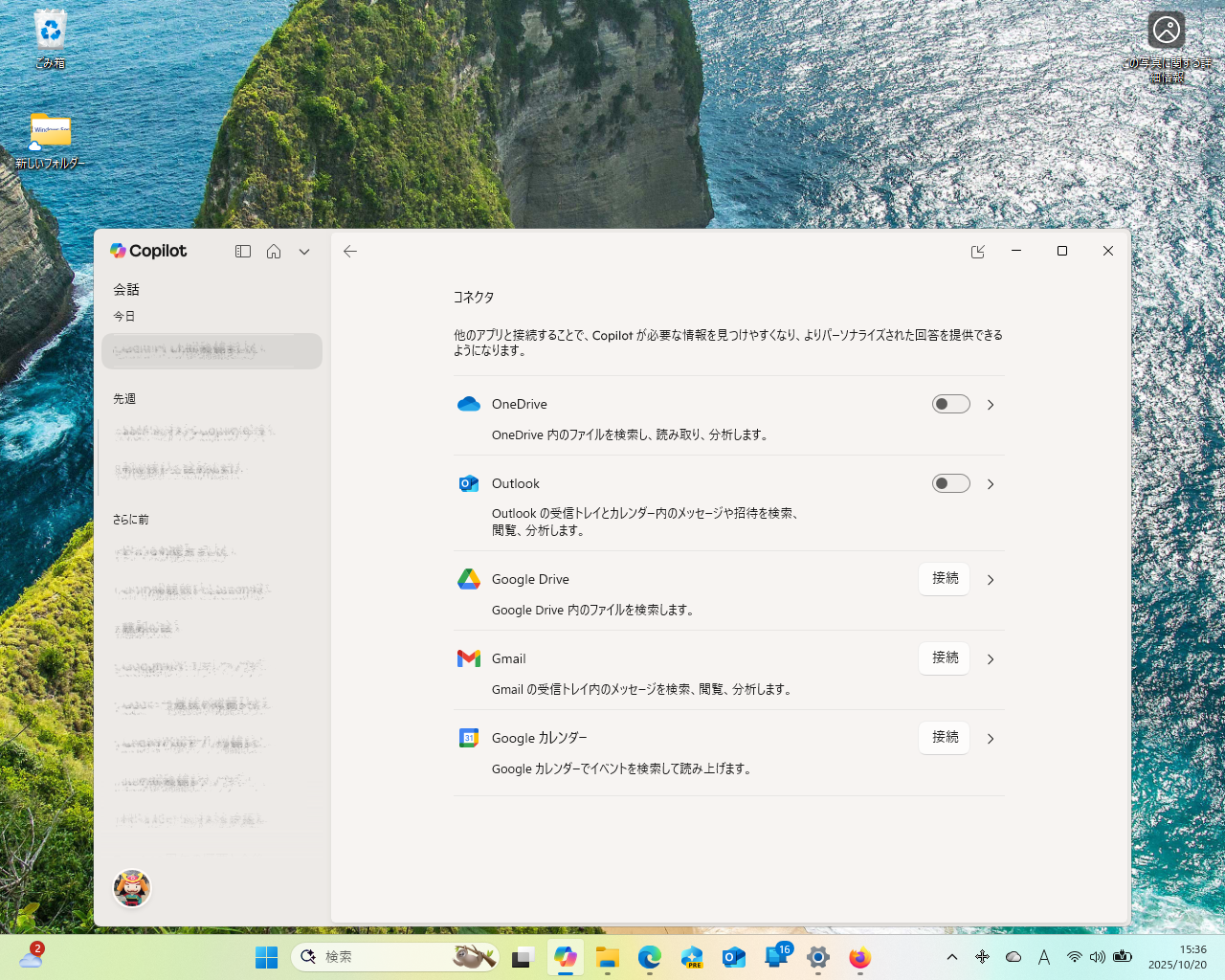Screen dimensions: 1225x980
Task: Go back using the back arrow
Action: click(350, 251)
